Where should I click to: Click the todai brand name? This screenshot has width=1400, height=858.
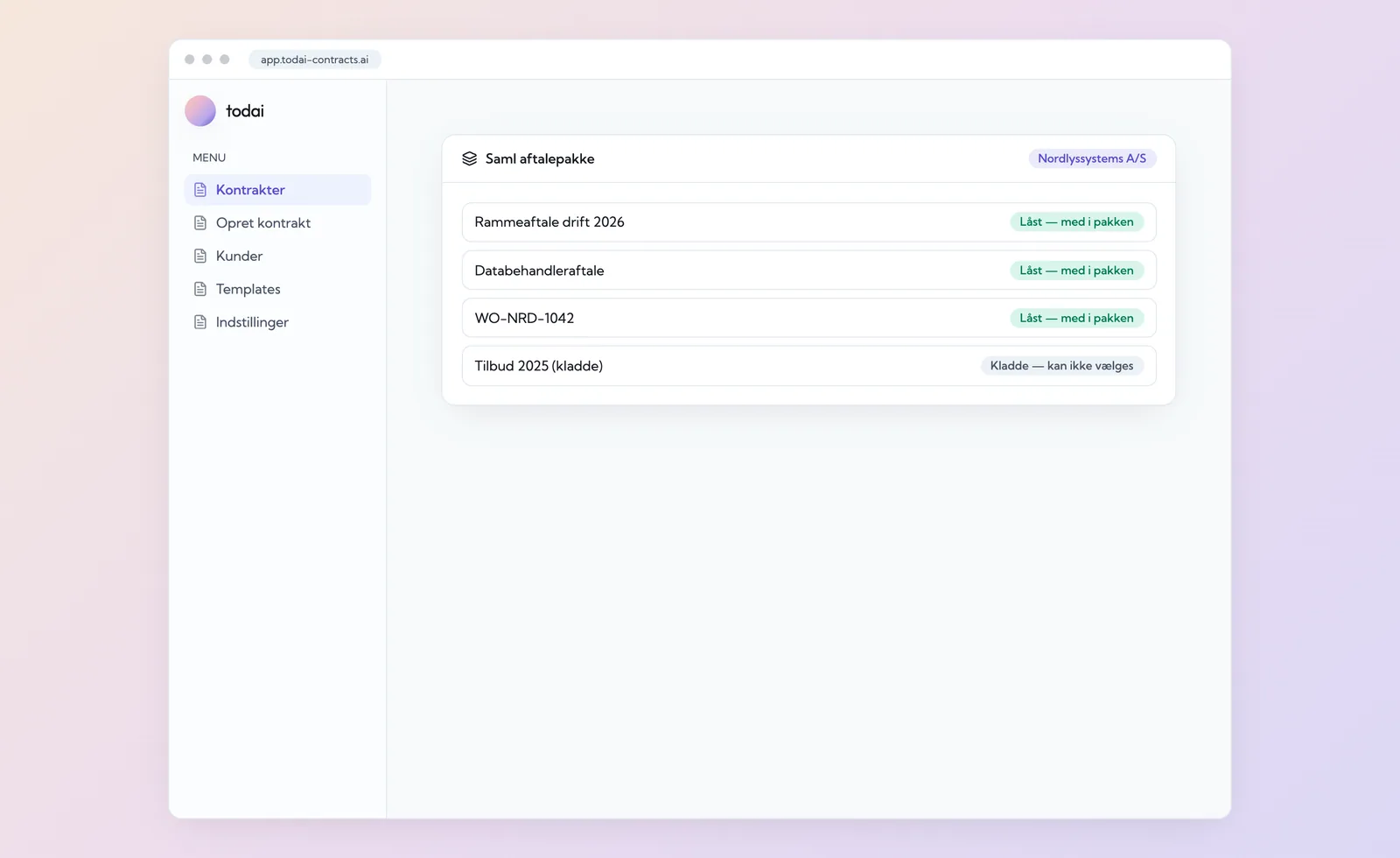pyautogui.click(x=245, y=111)
